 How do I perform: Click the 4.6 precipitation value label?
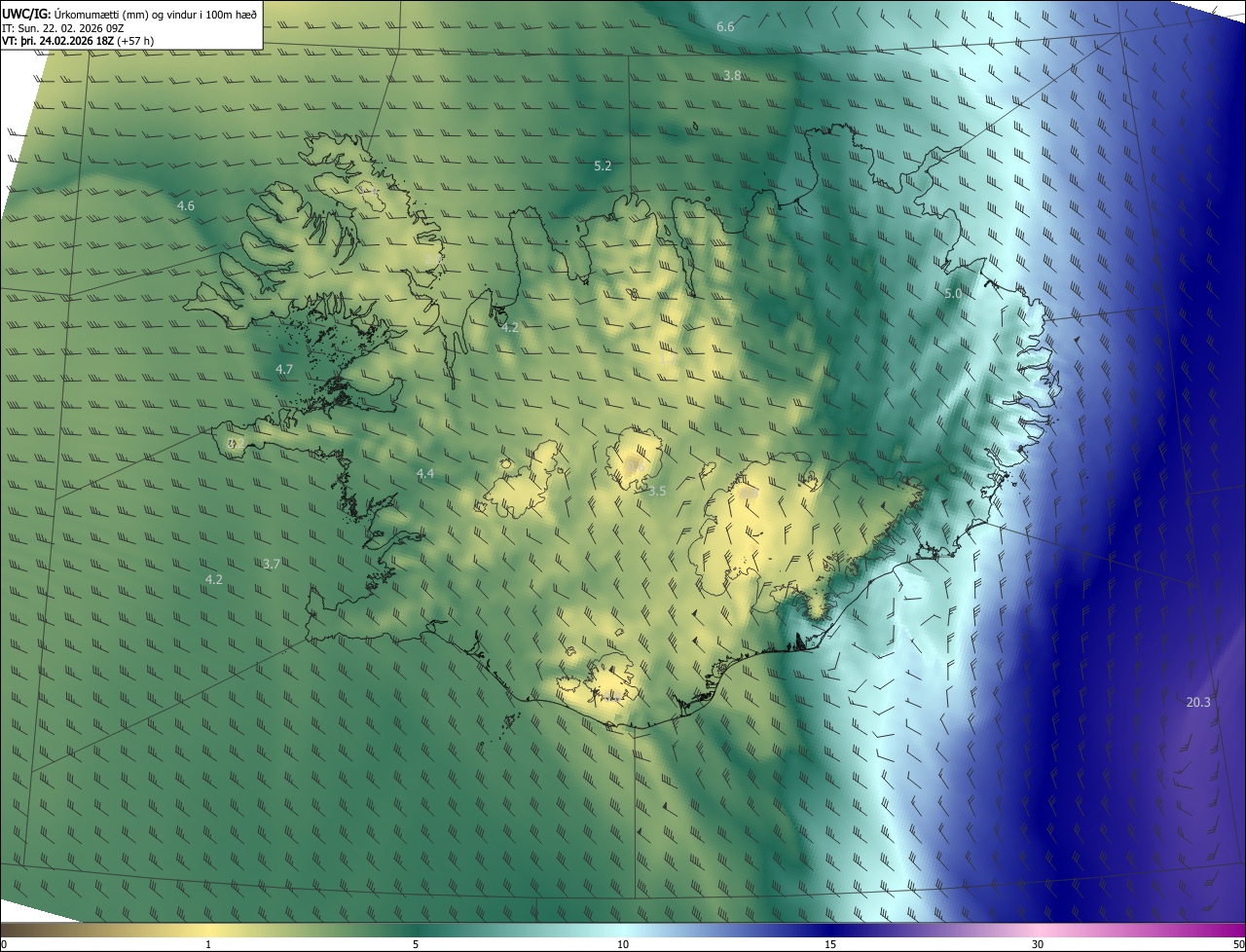pos(186,205)
